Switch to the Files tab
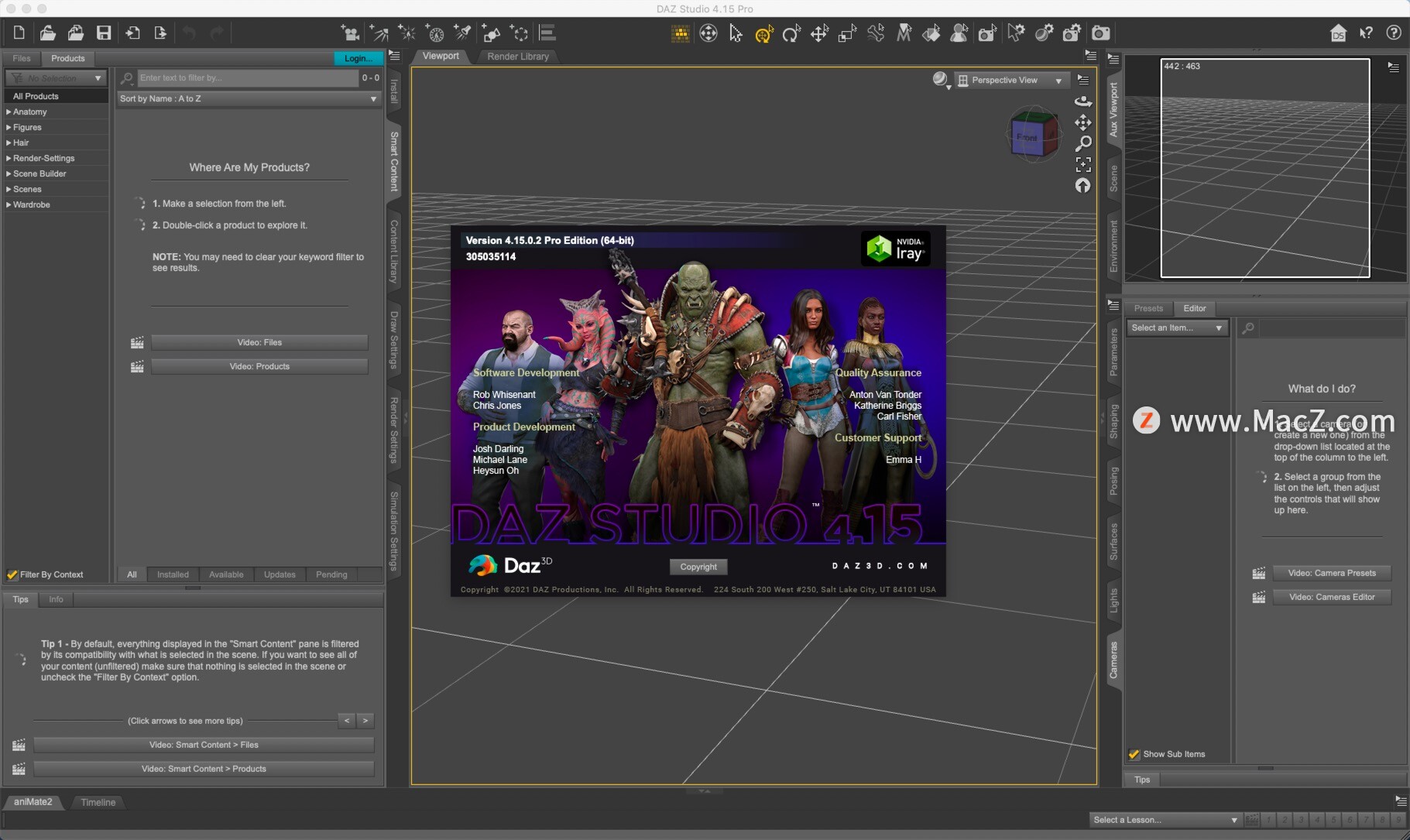The height and width of the screenshot is (840, 1410). point(22,58)
